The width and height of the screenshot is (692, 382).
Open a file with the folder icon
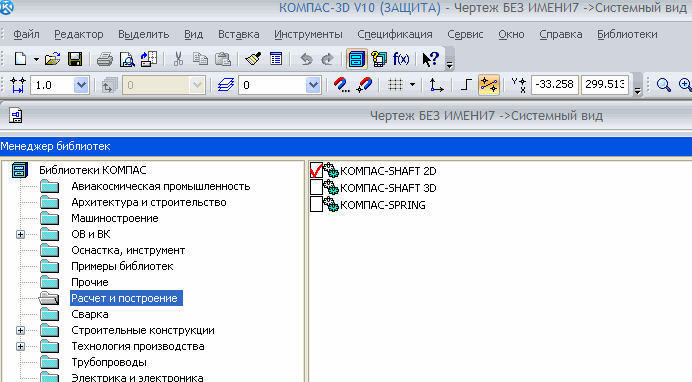(52, 59)
